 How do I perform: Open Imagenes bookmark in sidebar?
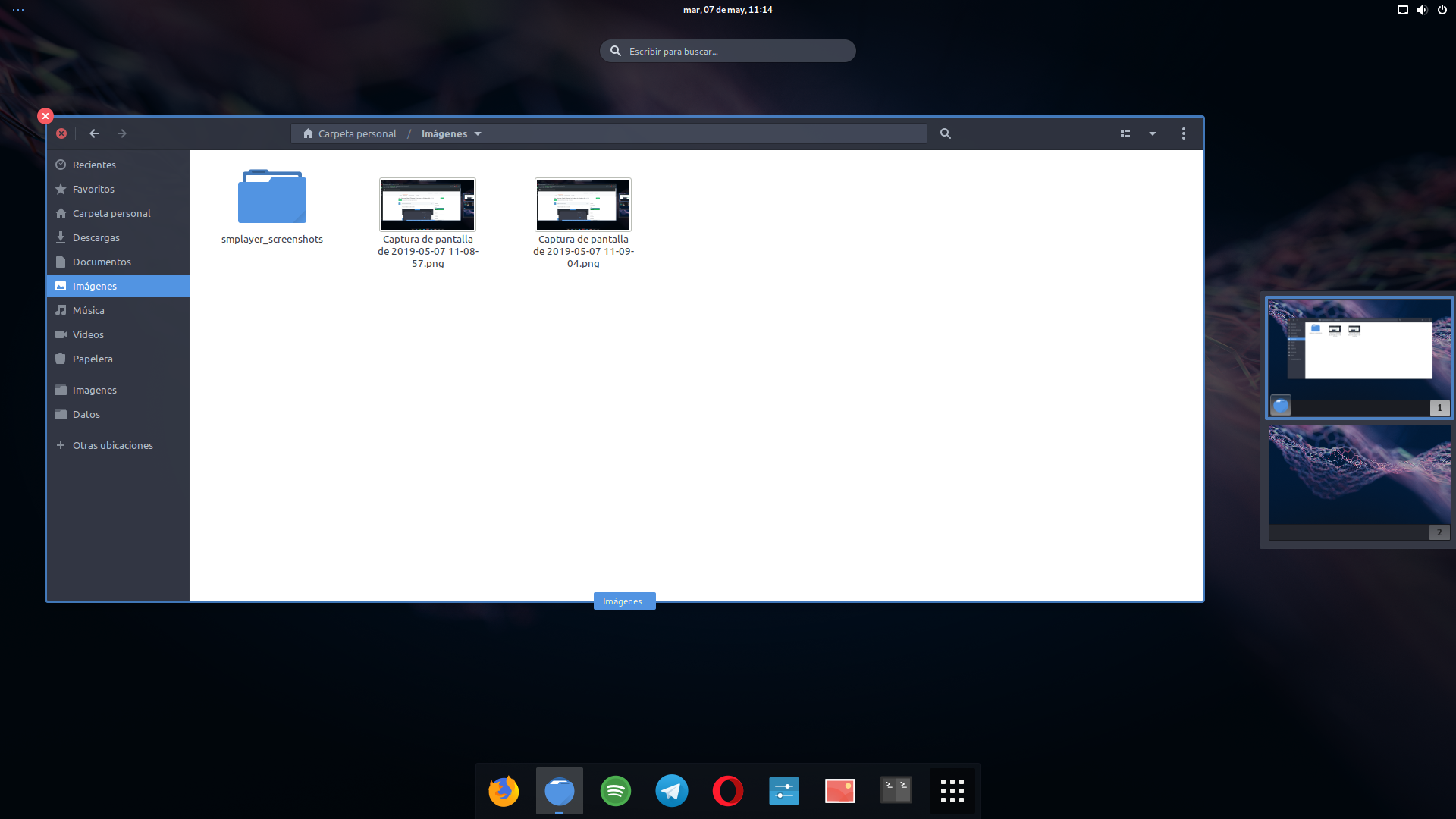pos(118,390)
